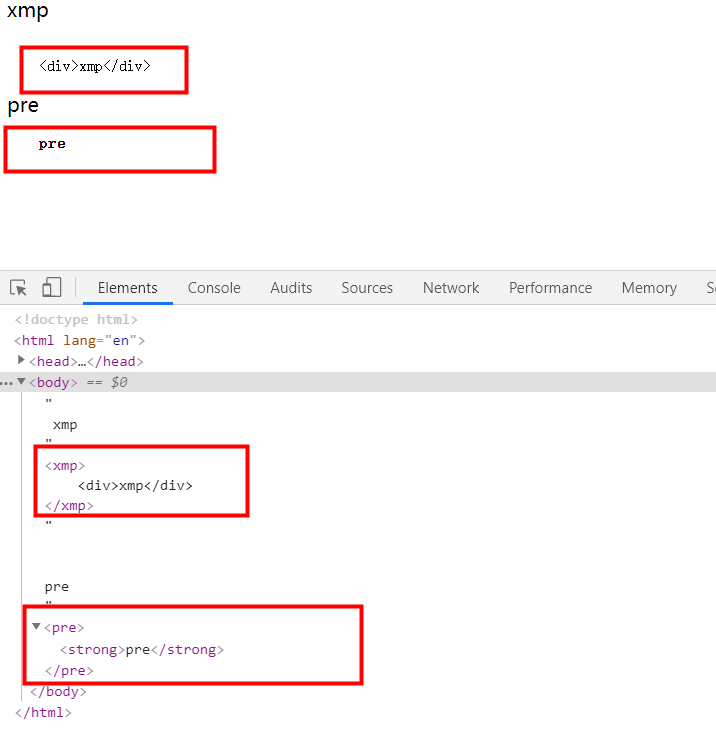The width and height of the screenshot is (716, 748).
Task: Switch to the Performance tab
Action: (550, 288)
